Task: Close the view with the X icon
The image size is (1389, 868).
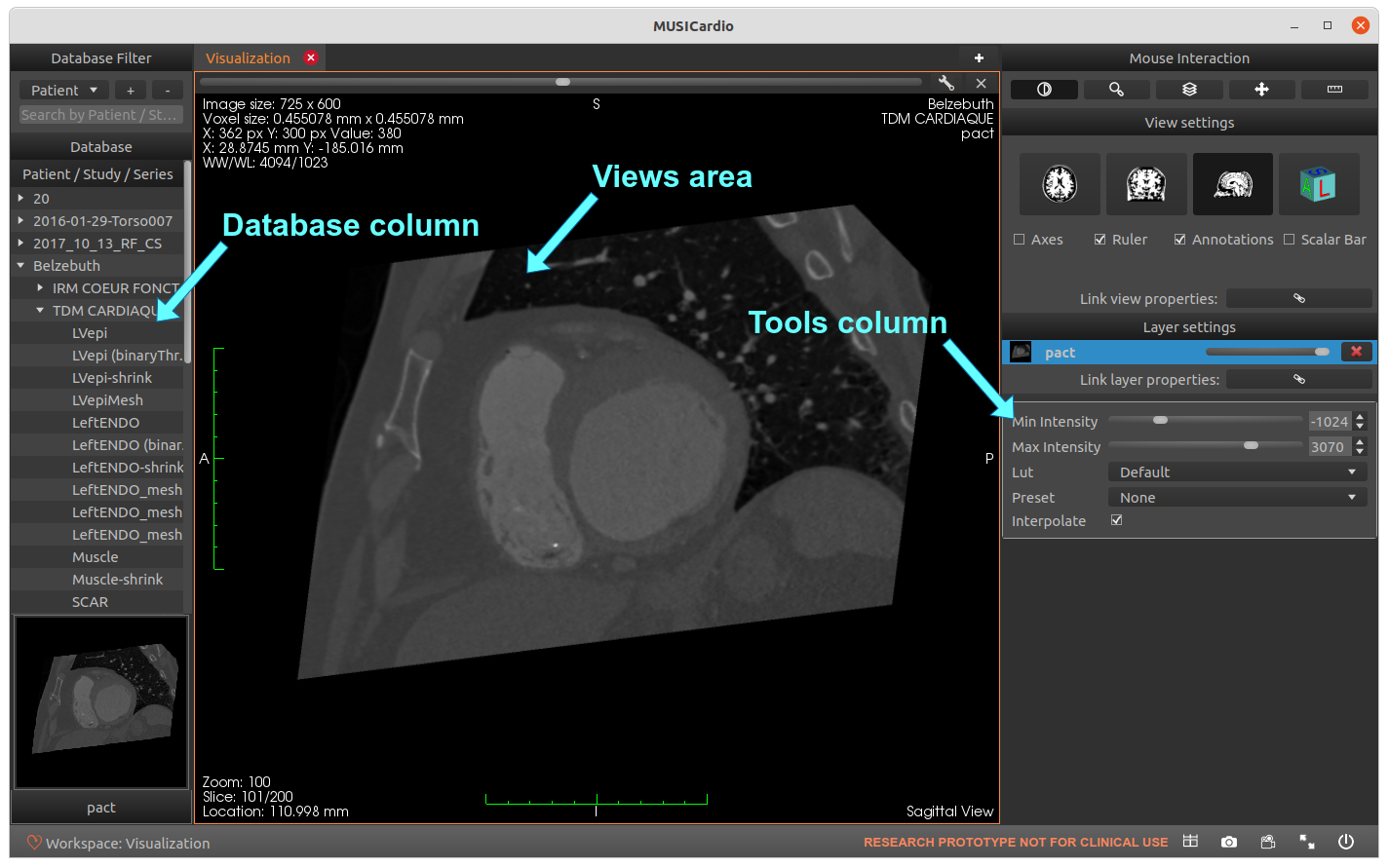Action: [982, 84]
